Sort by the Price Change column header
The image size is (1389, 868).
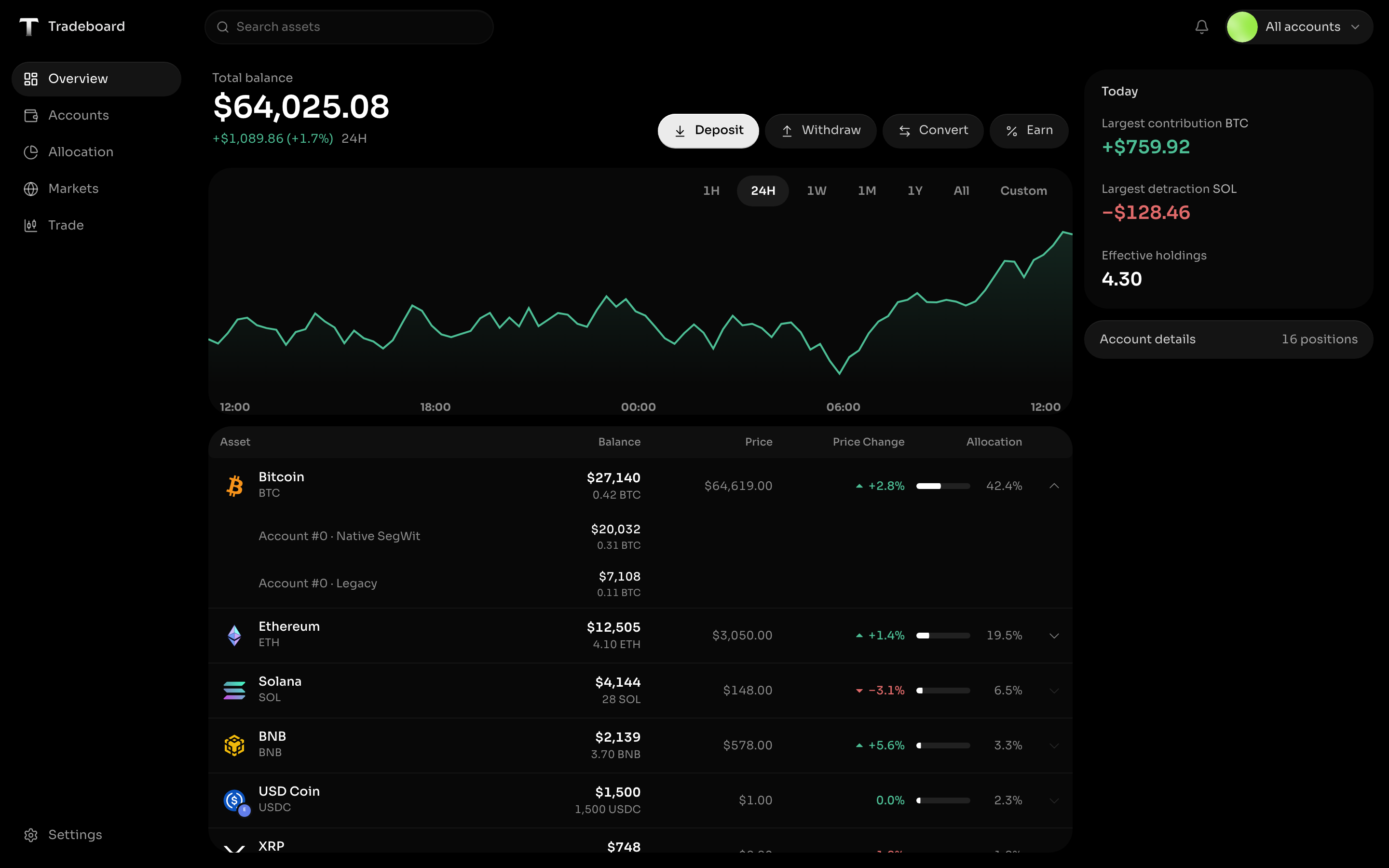coord(868,442)
